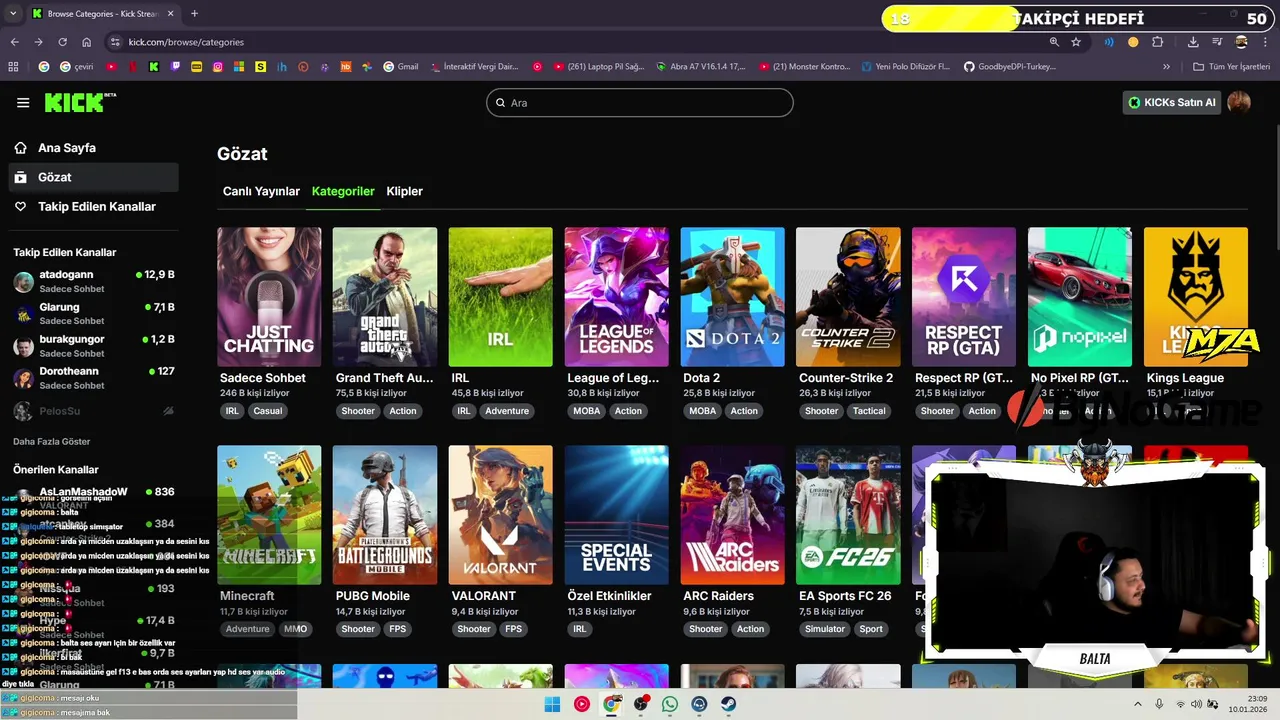1280x720 pixels.
Task: Click the microphone icon in system tray
Action: click(1159, 704)
